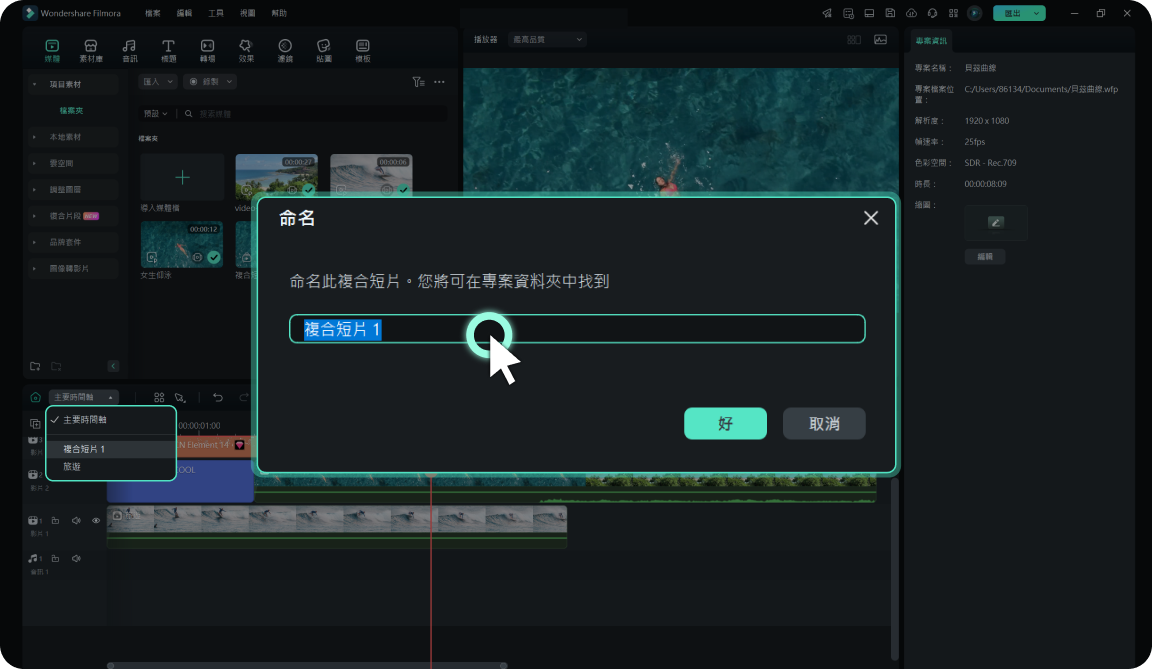This screenshot has height=669, width=1152.
Task: Open the 模板 templates icon
Action: pos(363,50)
